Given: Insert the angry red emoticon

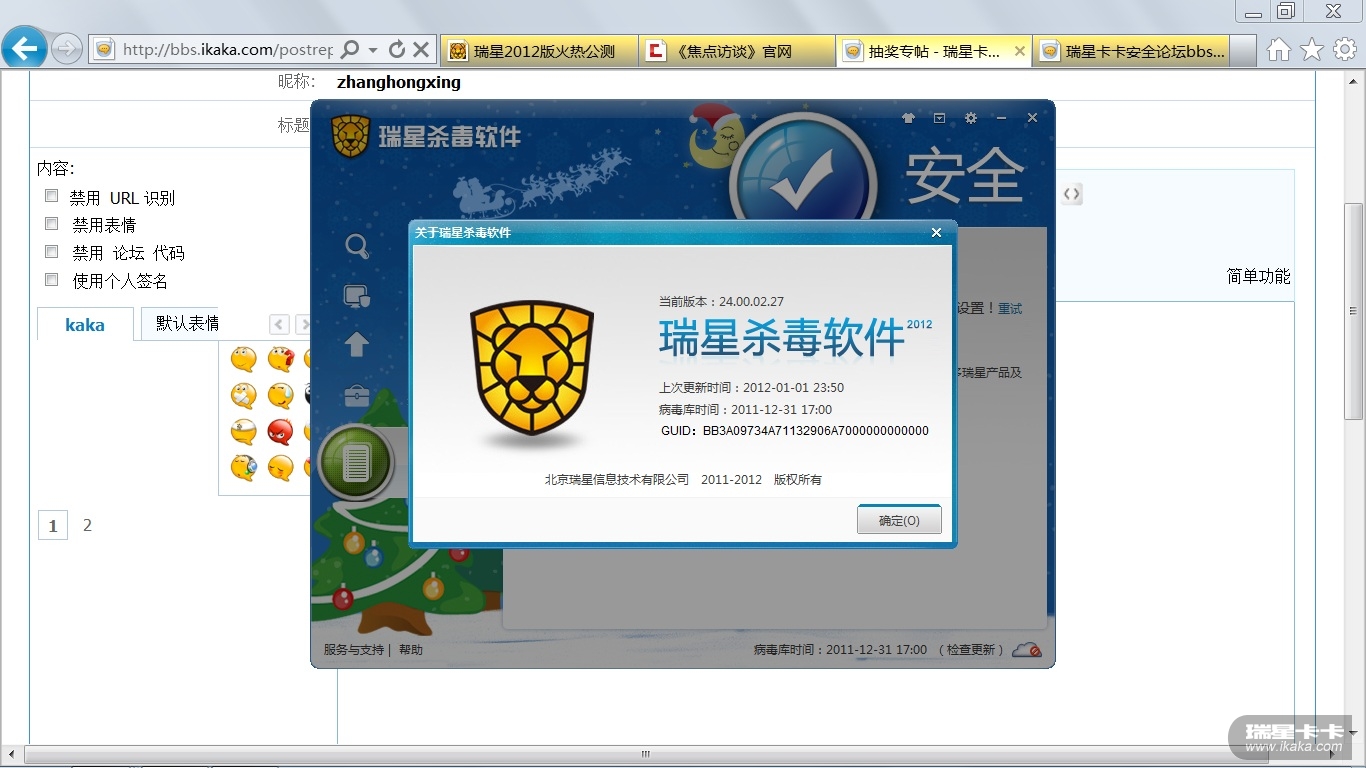Looking at the screenshot, I should 281,432.
